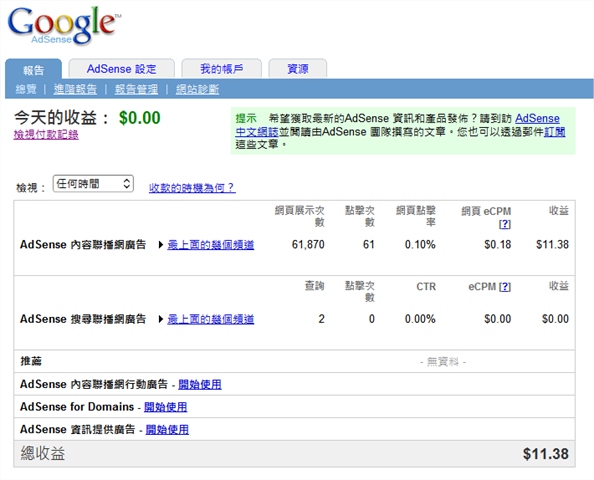The width and height of the screenshot is (594, 480).
Task: Open 報告管理 in the sub-navigation
Action: click(x=136, y=89)
